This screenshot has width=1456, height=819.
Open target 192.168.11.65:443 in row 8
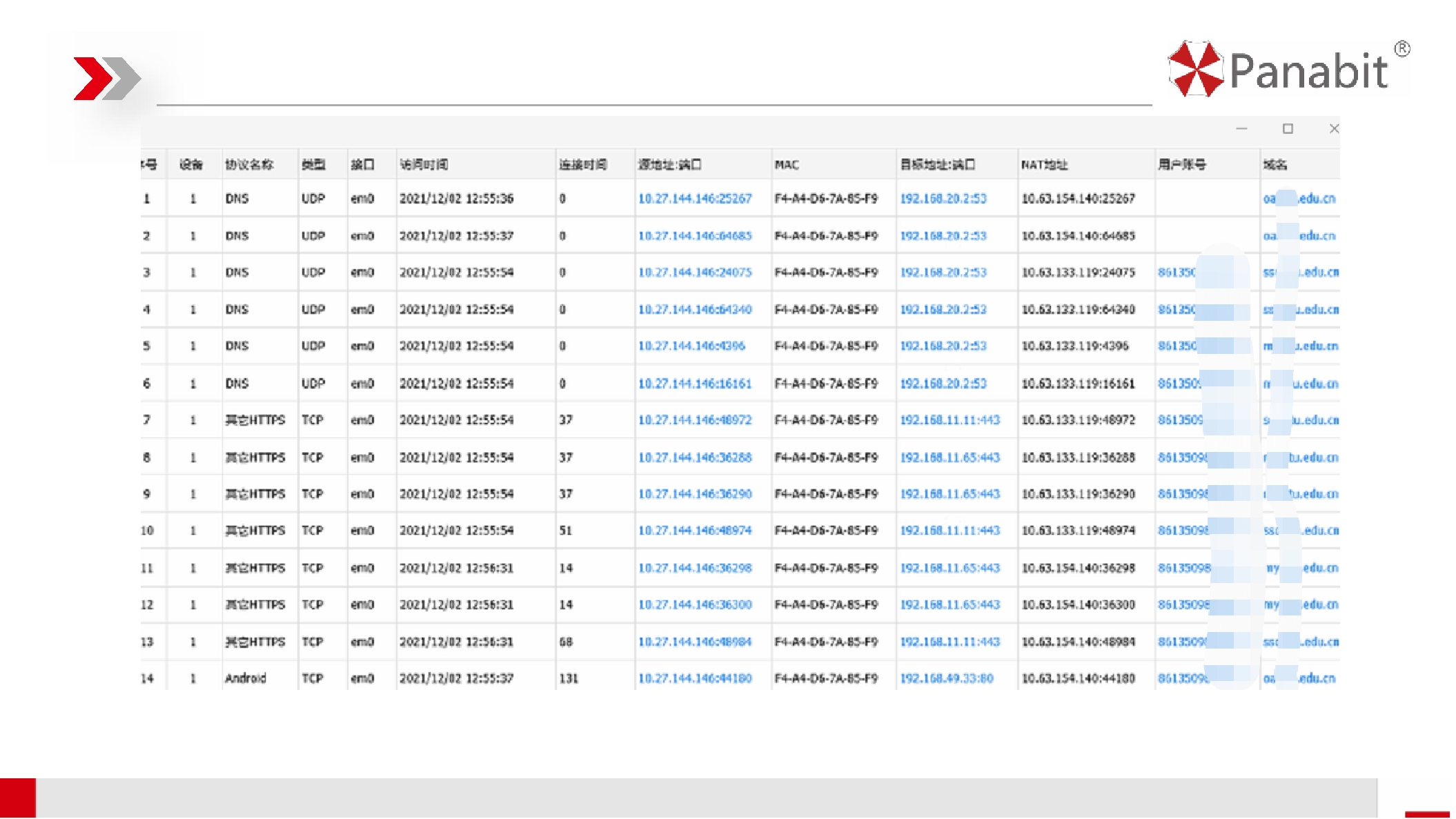(950, 457)
